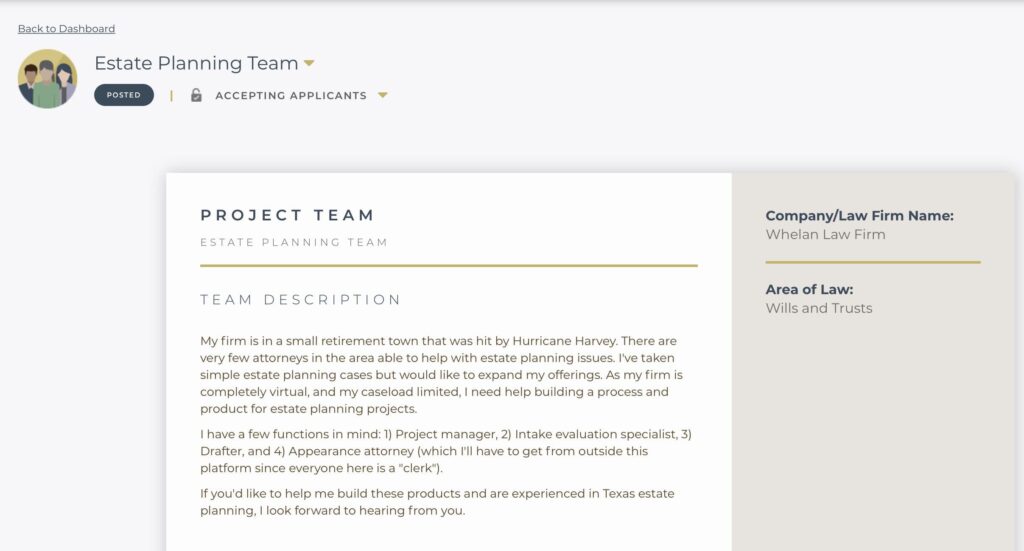
Task: Click the Company/Law Firm Name label
Action: pos(859,215)
